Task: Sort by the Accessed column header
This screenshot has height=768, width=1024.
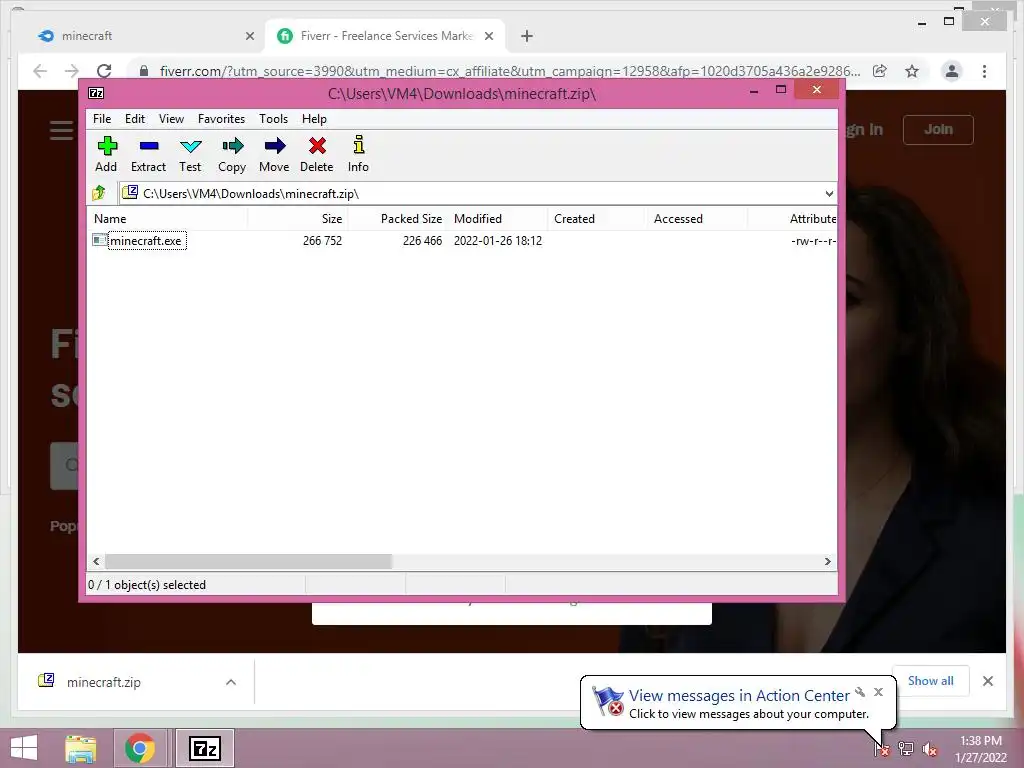Action: [x=697, y=219]
